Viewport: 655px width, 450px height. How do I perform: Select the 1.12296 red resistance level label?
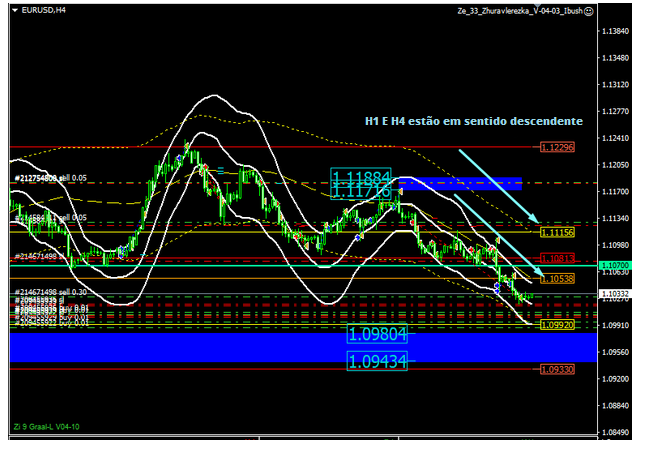click(x=556, y=147)
